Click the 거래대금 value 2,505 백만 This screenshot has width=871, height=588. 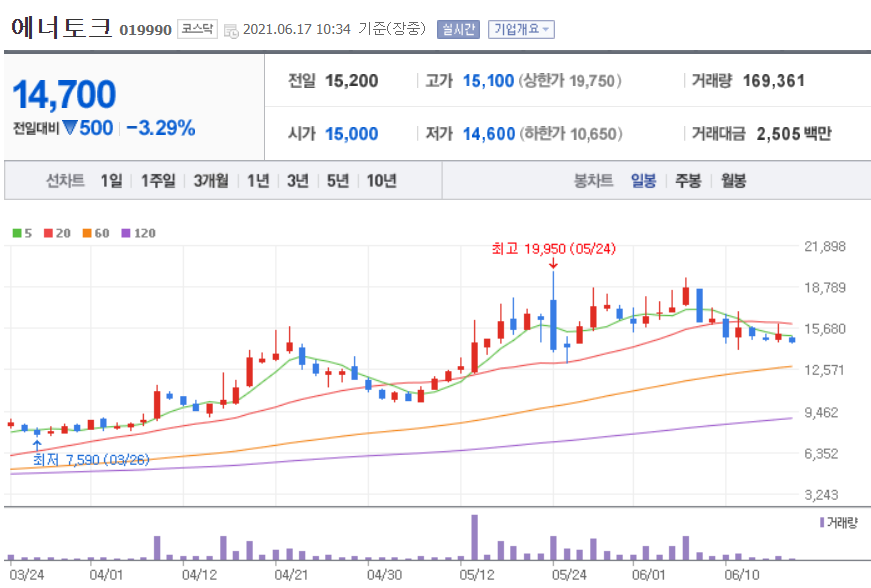point(794,134)
